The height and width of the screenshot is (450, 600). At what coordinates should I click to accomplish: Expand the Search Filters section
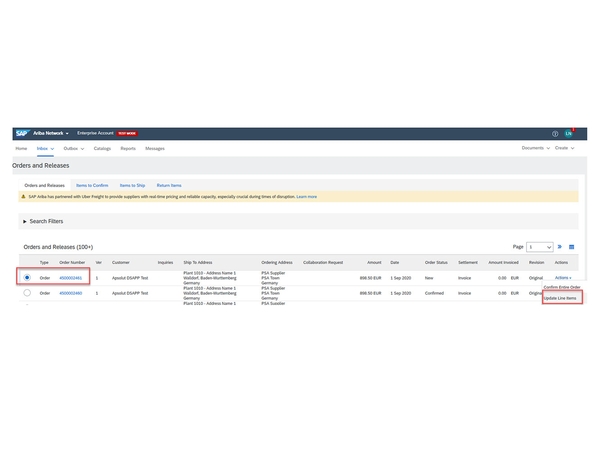pos(24,221)
